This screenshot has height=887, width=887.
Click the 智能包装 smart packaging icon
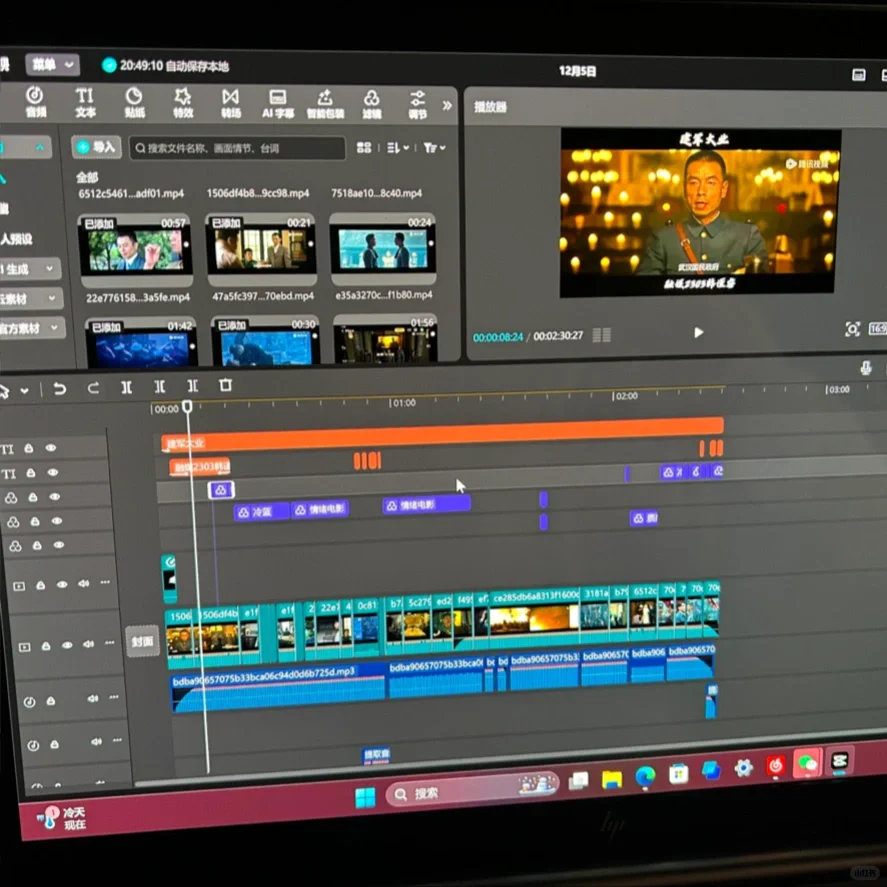325,104
